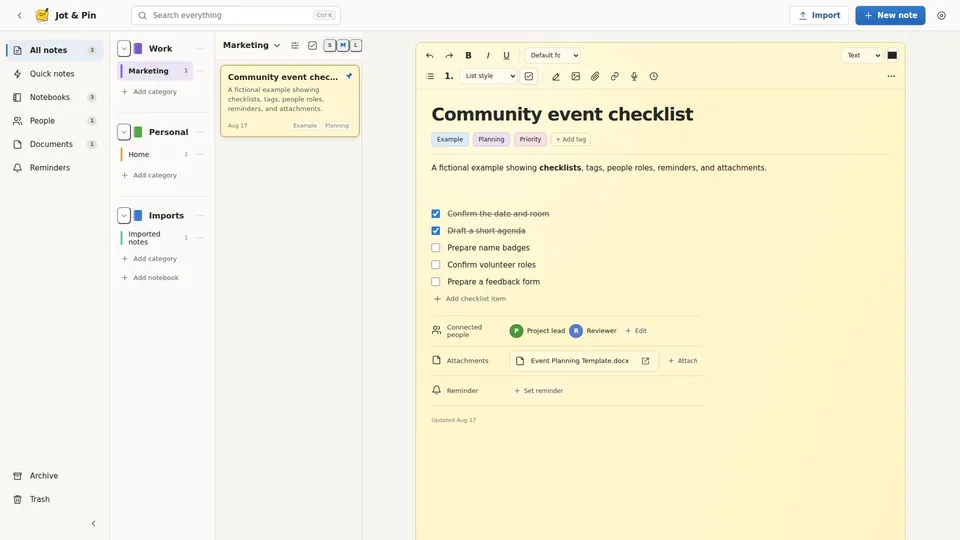Open the Marketing category dropdown
This screenshot has width=960, height=540.
(252, 45)
